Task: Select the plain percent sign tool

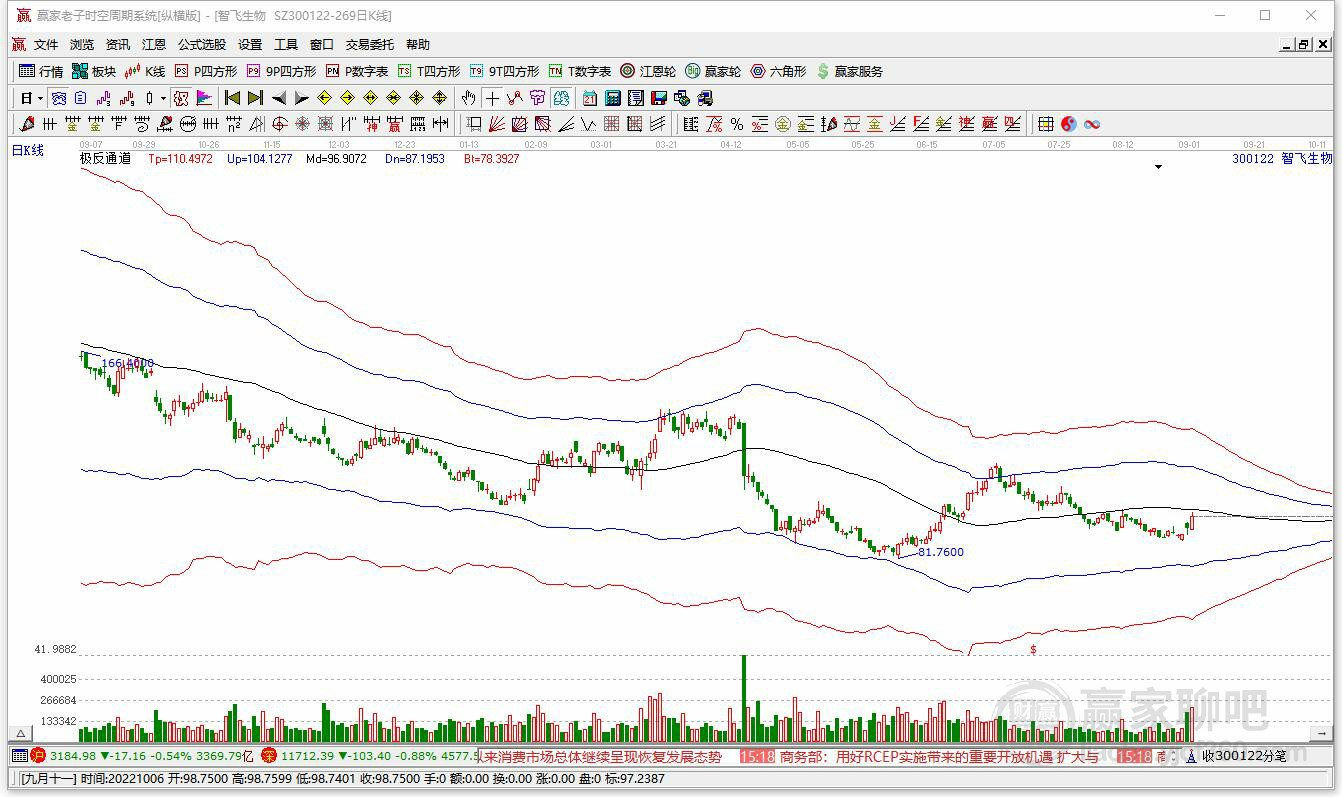Action: click(737, 124)
